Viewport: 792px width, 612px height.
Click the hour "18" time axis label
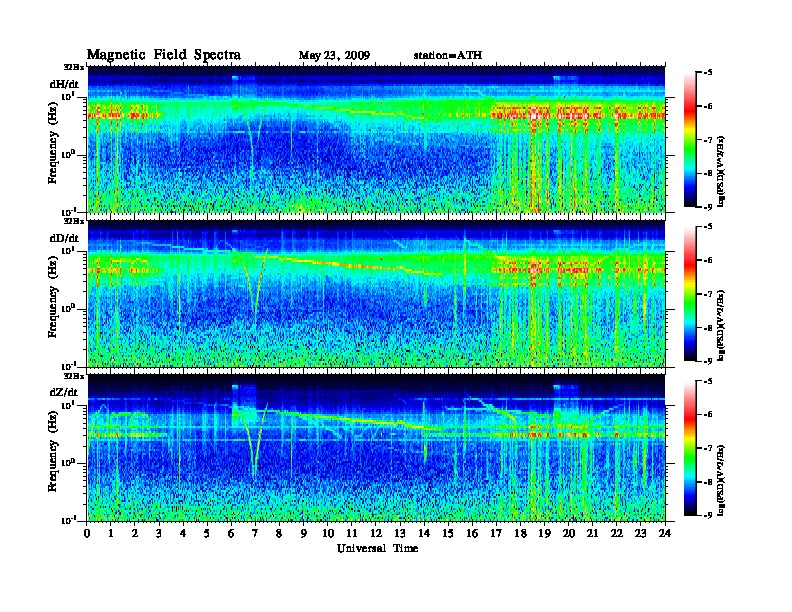tap(521, 534)
